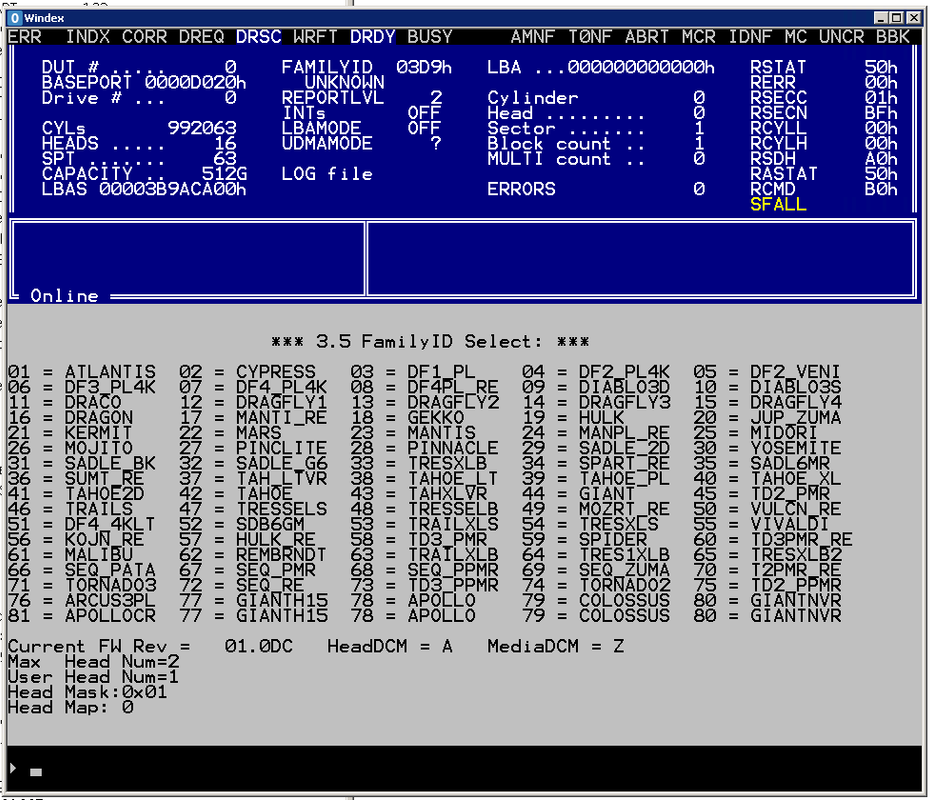932x800 pixels.
Task: Select family entry 01 = ATLANTIS
Action: click(x=81, y=372)
